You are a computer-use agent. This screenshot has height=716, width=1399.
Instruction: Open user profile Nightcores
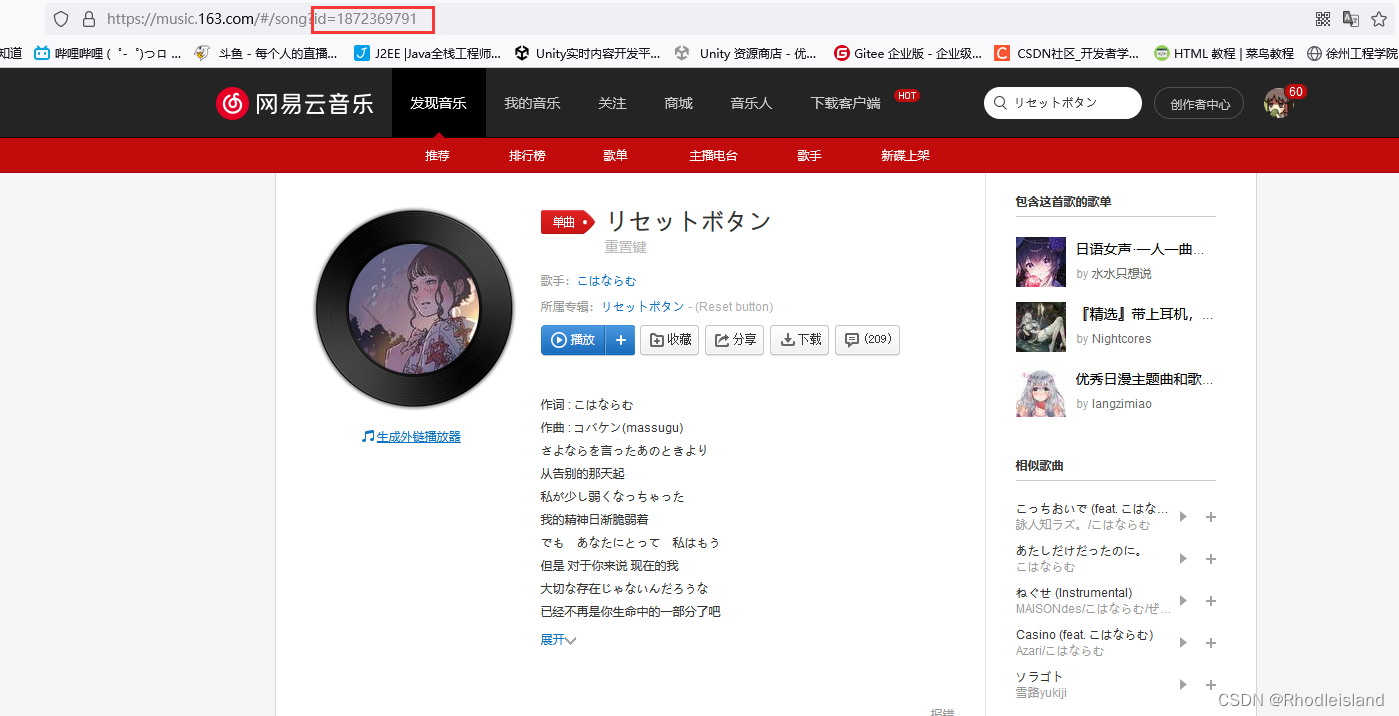click(1121, 339)
